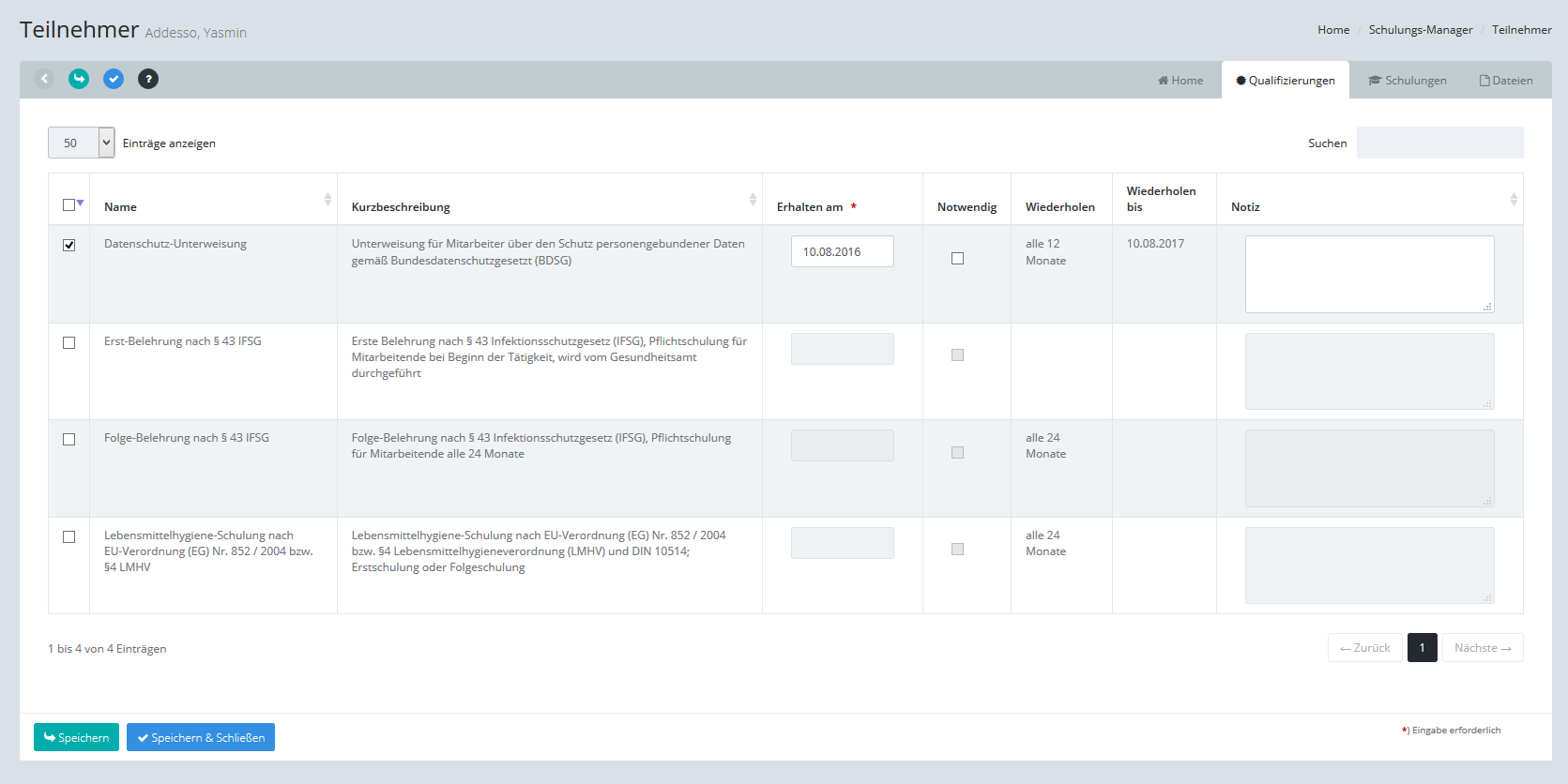Open the entries-per-page dropdown showing 50
The width and height of the screenshot is (1568, 784).
[81, 143]
